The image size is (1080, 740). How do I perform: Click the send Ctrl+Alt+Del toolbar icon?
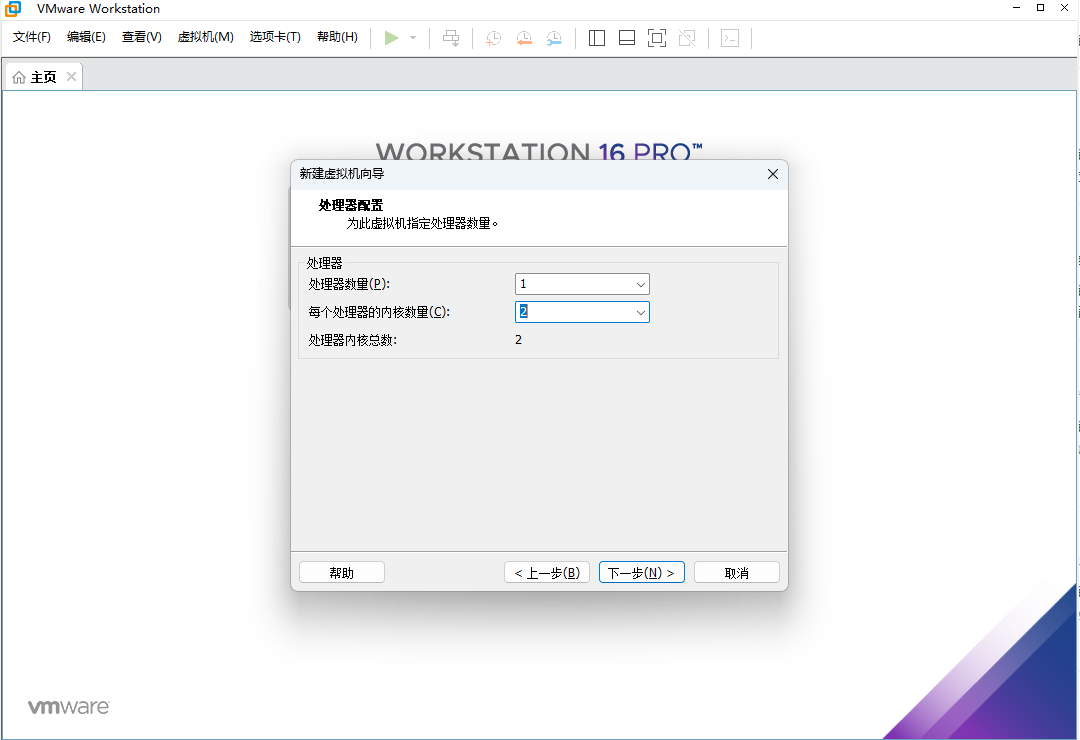(x=451, y=38)
